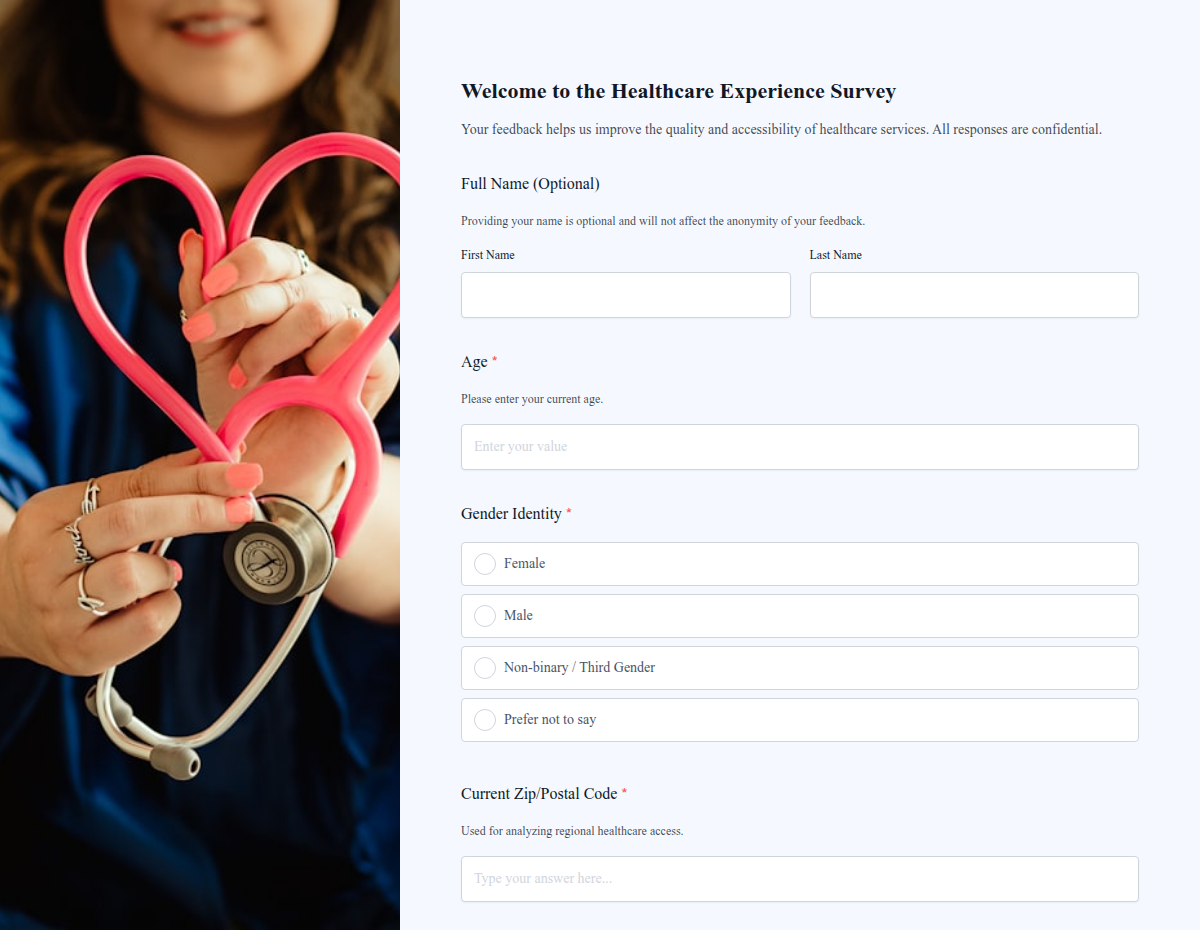The image size is (1200, 930).
Task: Click the regional healthcare access helper text
Action: [572, 831]
